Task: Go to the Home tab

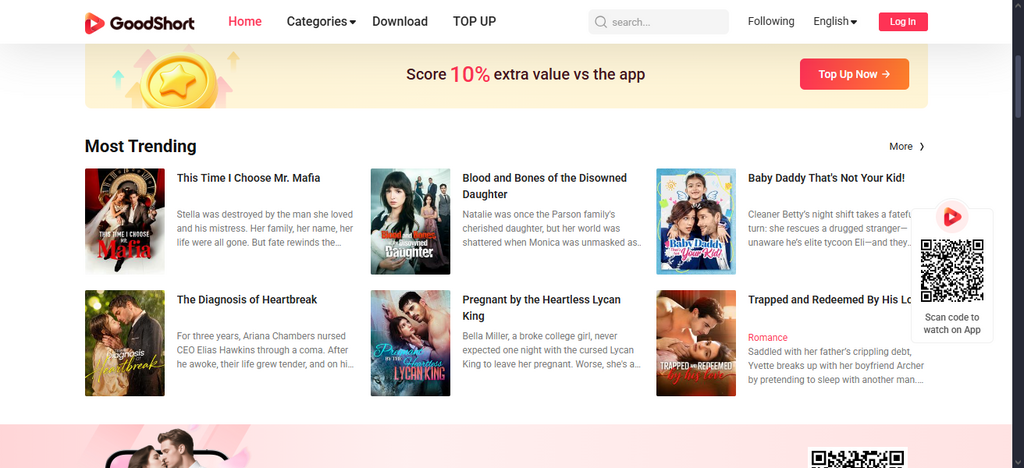Action: 245,22
